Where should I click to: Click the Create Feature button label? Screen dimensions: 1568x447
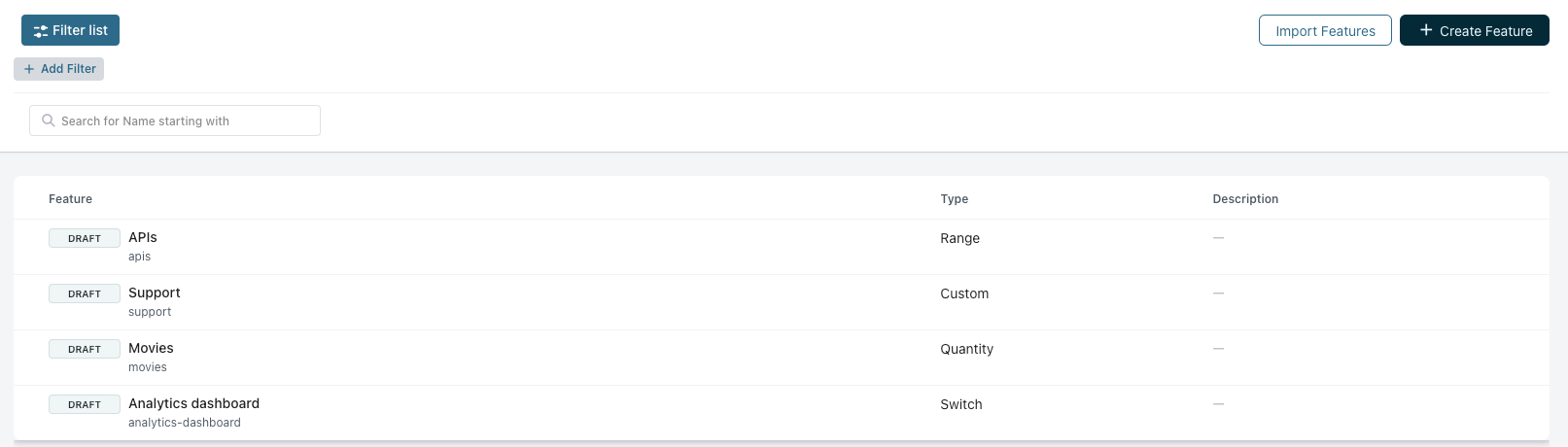1485,31
